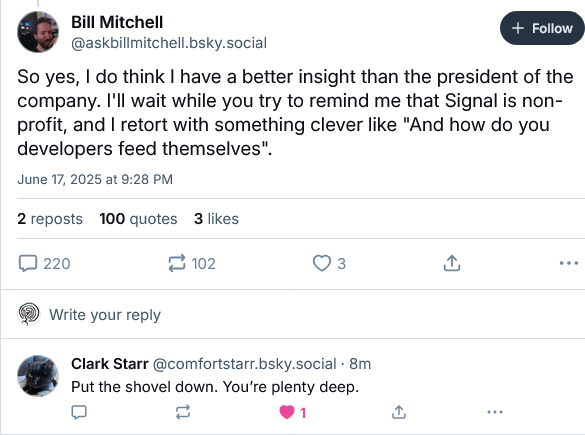Share Bill Mitchell's post via upload icon

tap(452, 263)
